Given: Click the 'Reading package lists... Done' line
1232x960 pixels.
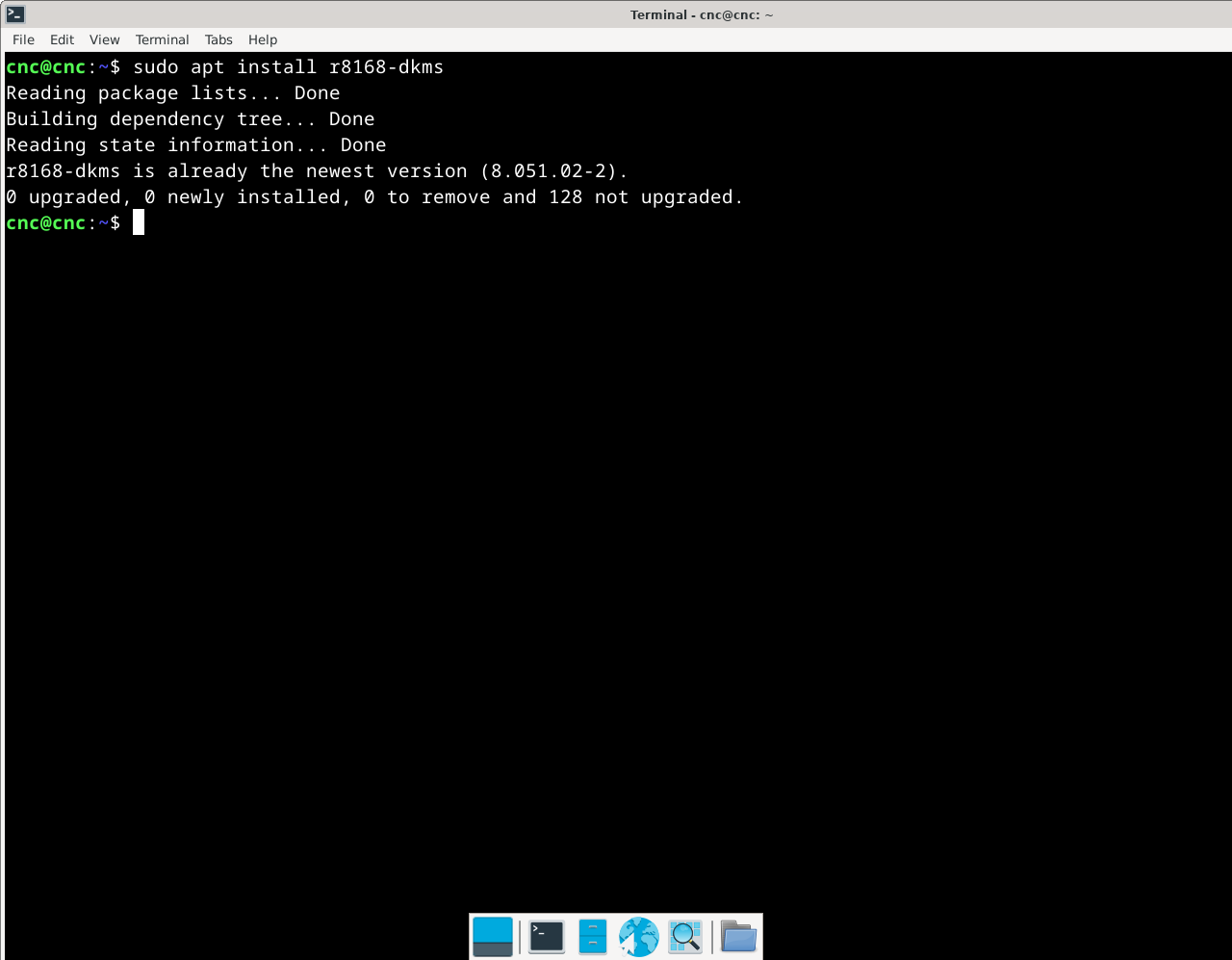Looking at the screenshot, I should [173, 93].
